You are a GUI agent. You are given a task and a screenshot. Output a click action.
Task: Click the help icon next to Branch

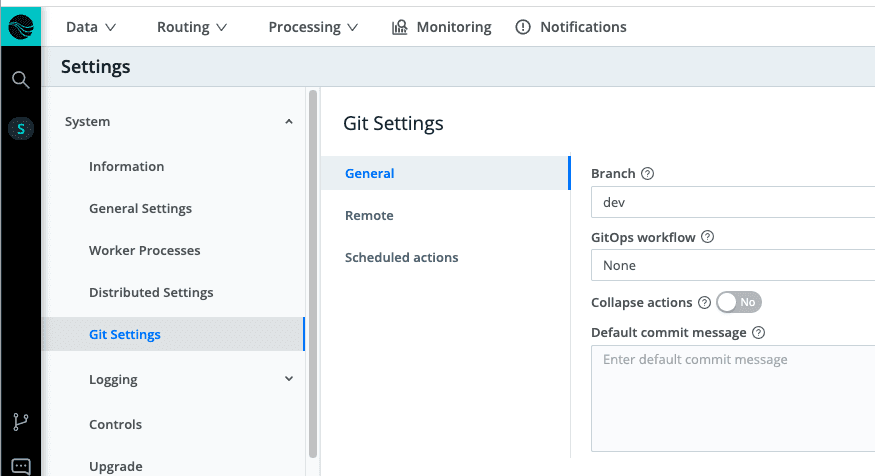[x=647, y=174]
